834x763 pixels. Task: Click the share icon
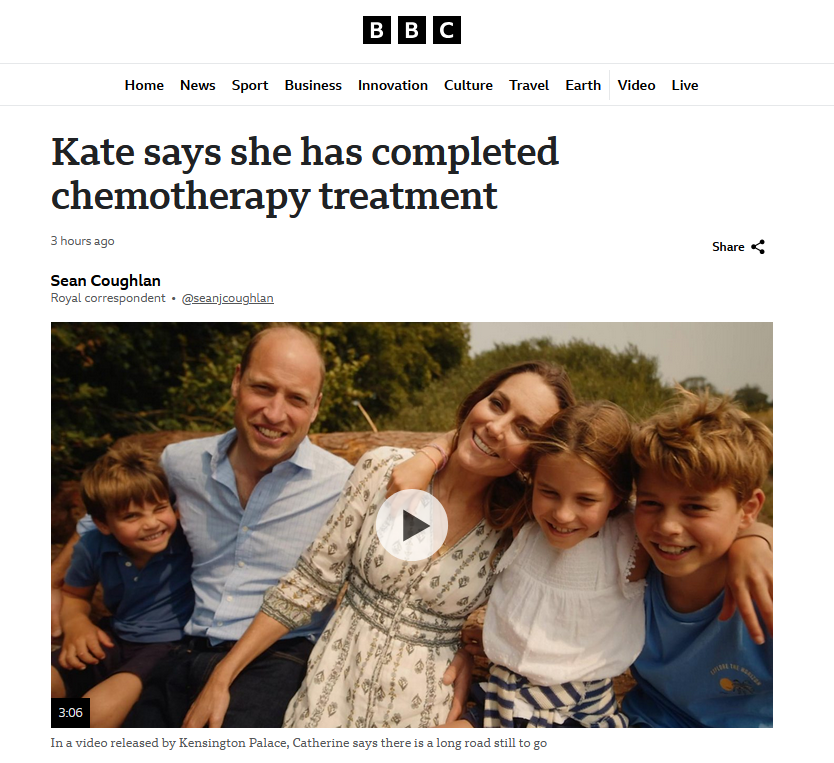758,247
